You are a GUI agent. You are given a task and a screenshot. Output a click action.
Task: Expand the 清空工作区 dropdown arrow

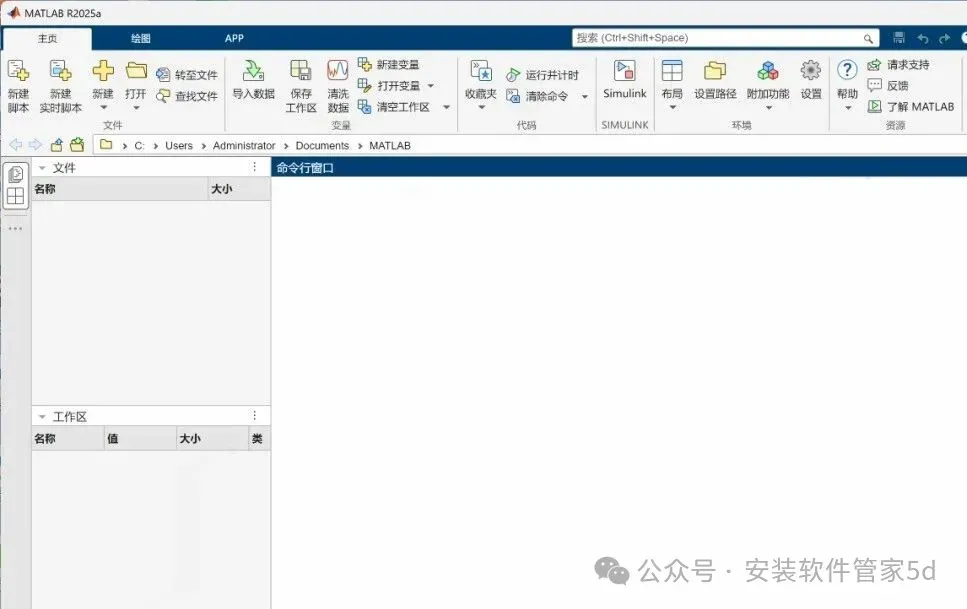pyautogui.click(x=446, y=107)
